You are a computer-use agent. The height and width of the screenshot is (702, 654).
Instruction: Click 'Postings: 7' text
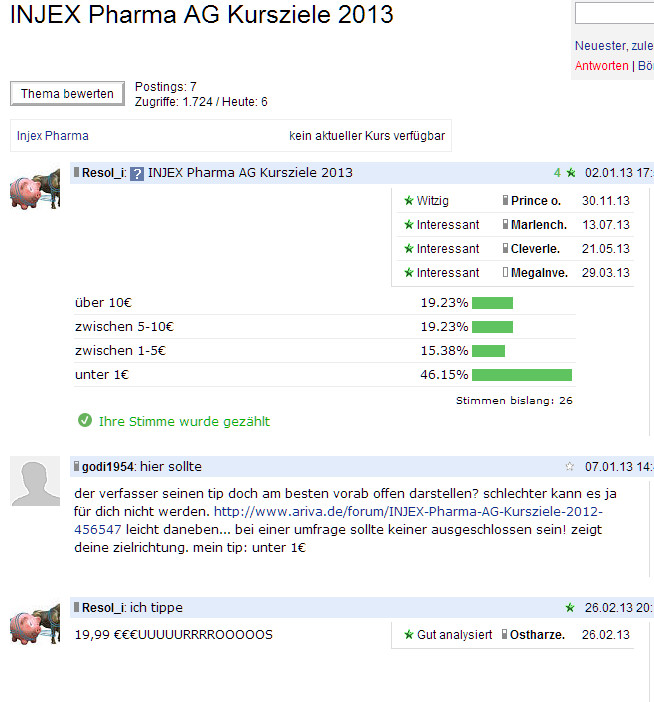coord(166,86)
